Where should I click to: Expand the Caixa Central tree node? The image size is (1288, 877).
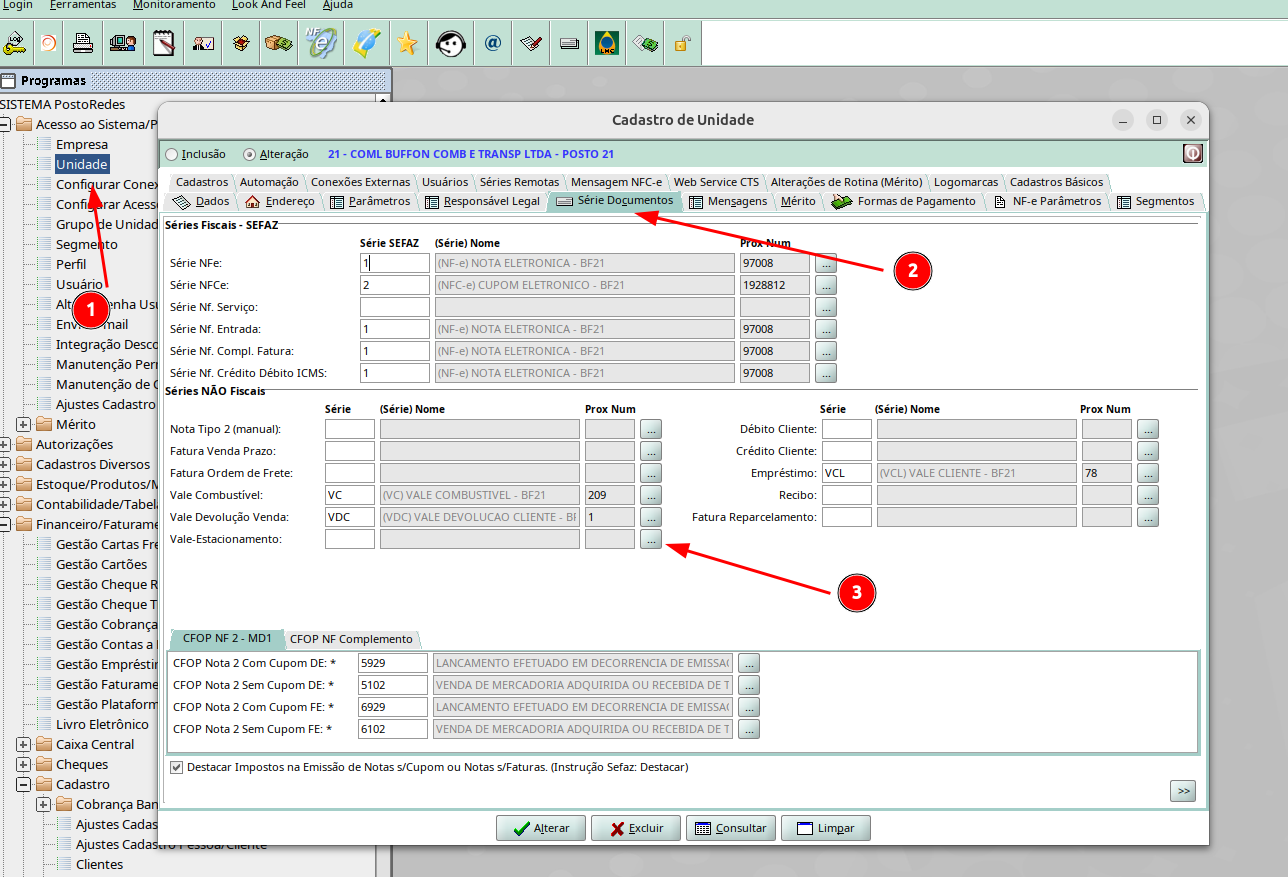pyautogui.click(x=23, y=744)
